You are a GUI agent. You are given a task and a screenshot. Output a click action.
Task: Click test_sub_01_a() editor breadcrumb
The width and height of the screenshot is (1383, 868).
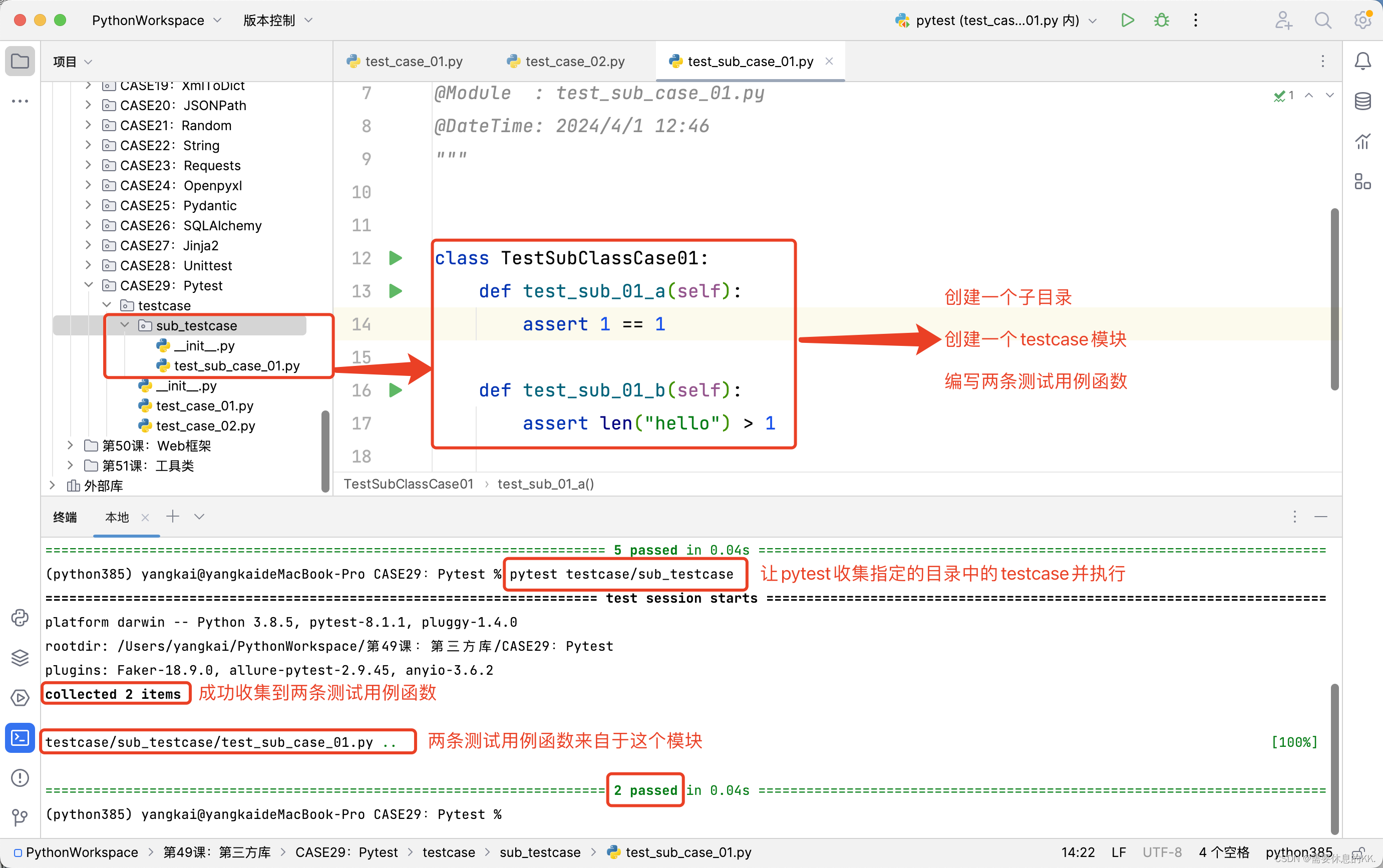tap(545, 484)
